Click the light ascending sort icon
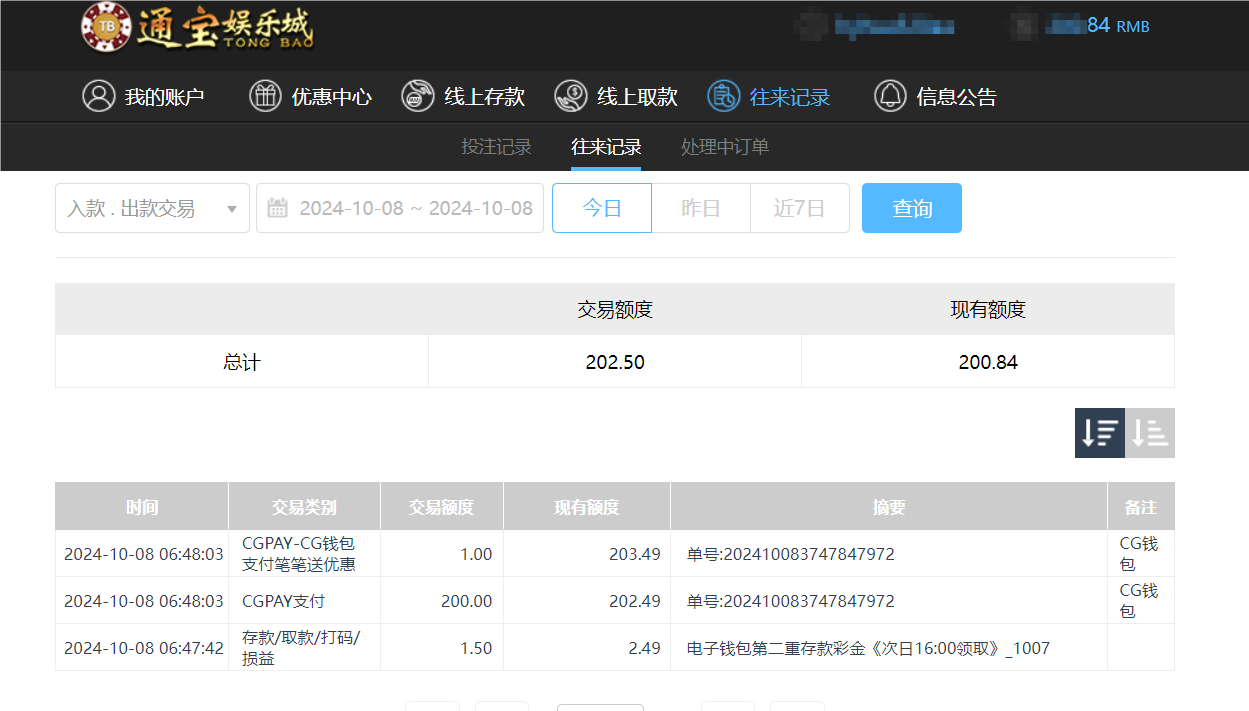 [x=1149, y=432]
